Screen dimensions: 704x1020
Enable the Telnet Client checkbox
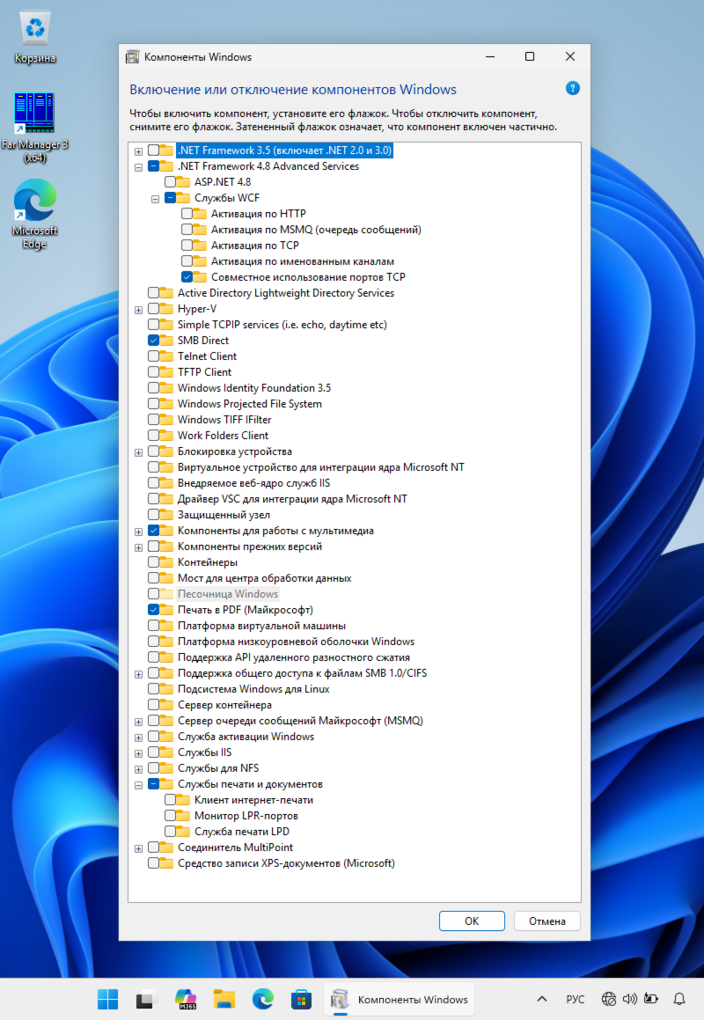click(153, 356)
